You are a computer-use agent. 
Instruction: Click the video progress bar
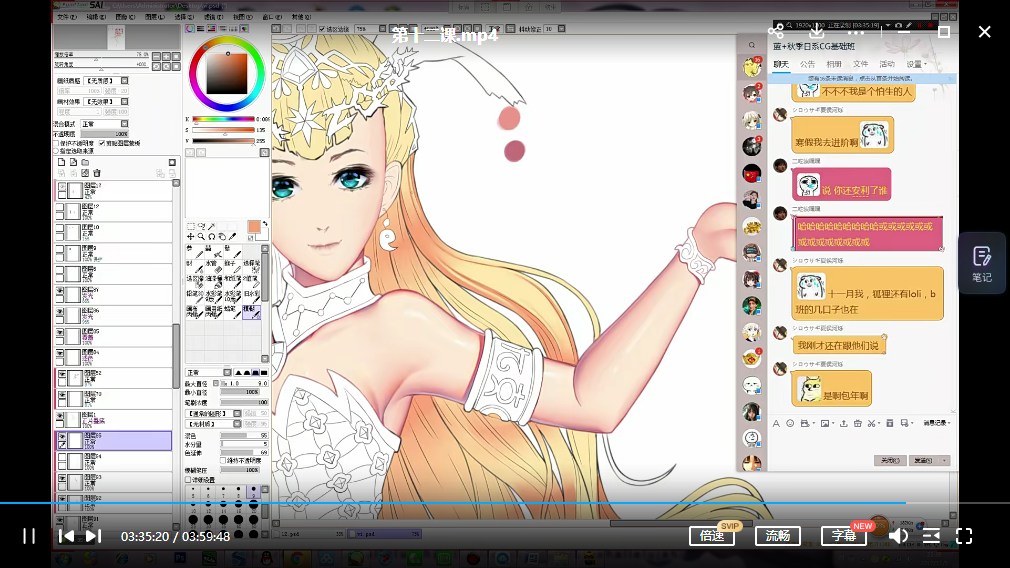505,502
